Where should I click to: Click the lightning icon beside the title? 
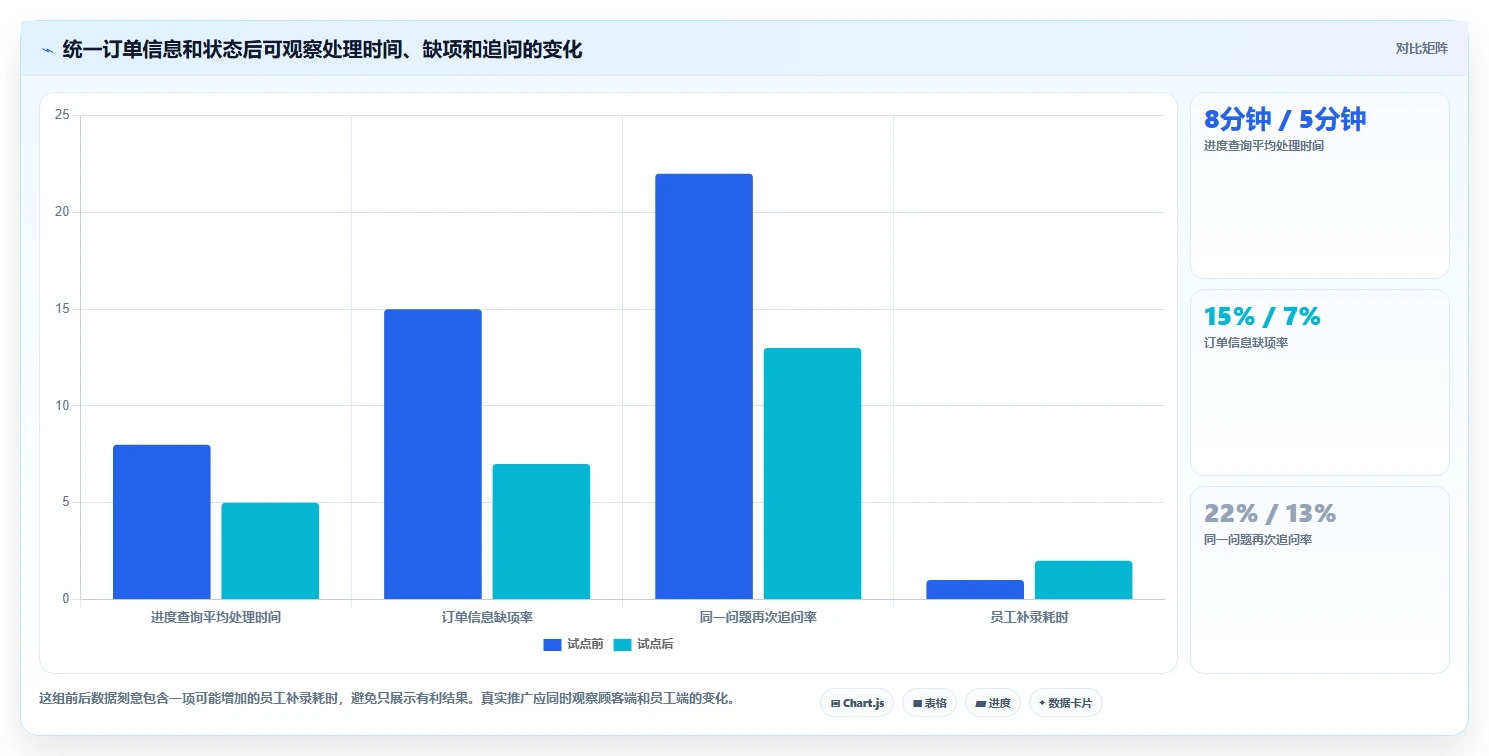point(47,50)
